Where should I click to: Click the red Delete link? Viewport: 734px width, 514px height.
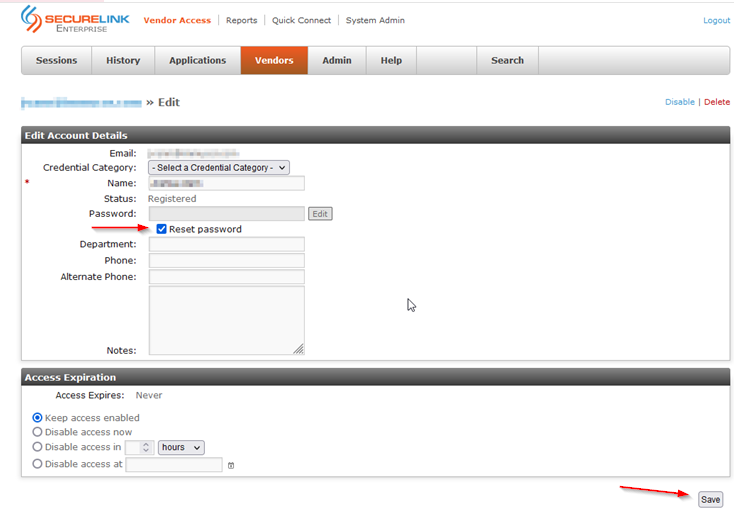[717, 102]
